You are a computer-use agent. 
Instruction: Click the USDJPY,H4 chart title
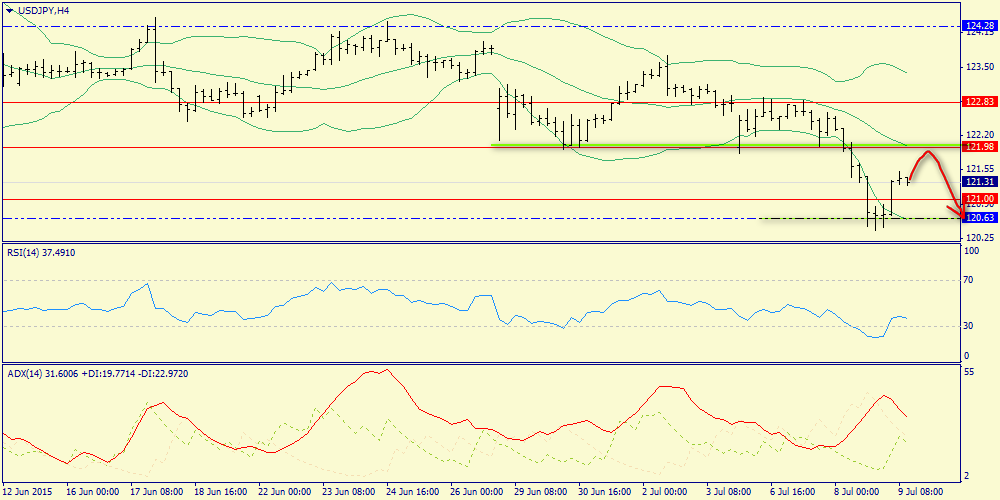(x=40, y=9)
